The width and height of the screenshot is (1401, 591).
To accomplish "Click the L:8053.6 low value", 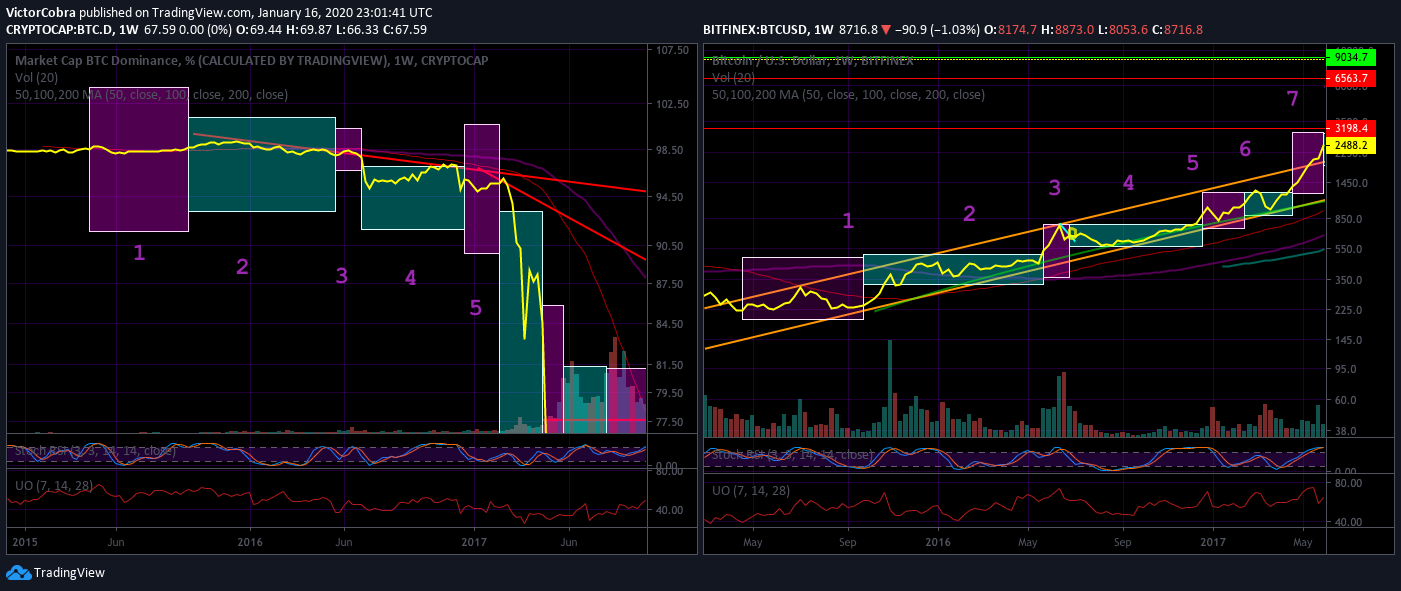I will pyautogui.click(x=1123, y=30).
